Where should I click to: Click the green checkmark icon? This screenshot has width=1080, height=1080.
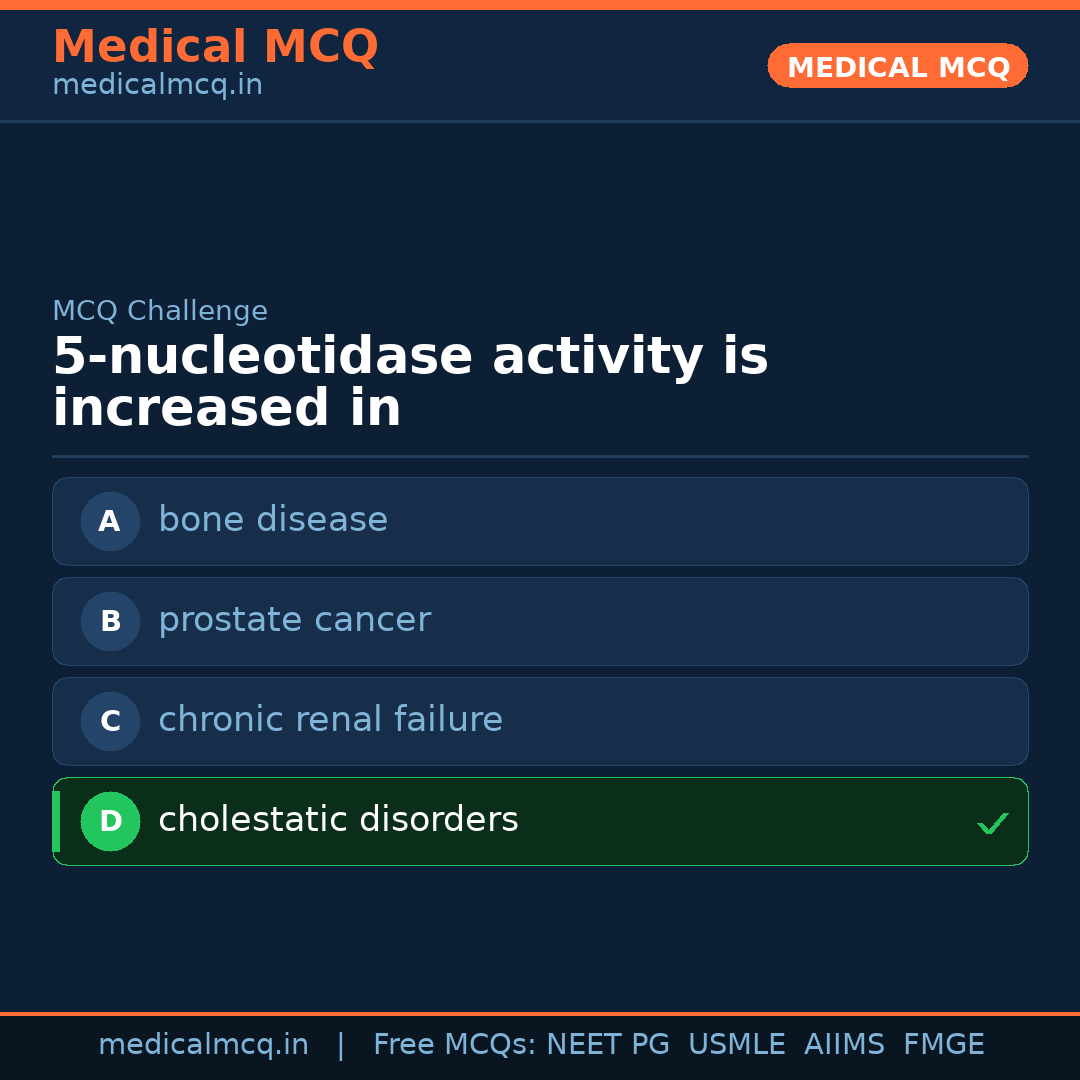click(x=992, y=824)
